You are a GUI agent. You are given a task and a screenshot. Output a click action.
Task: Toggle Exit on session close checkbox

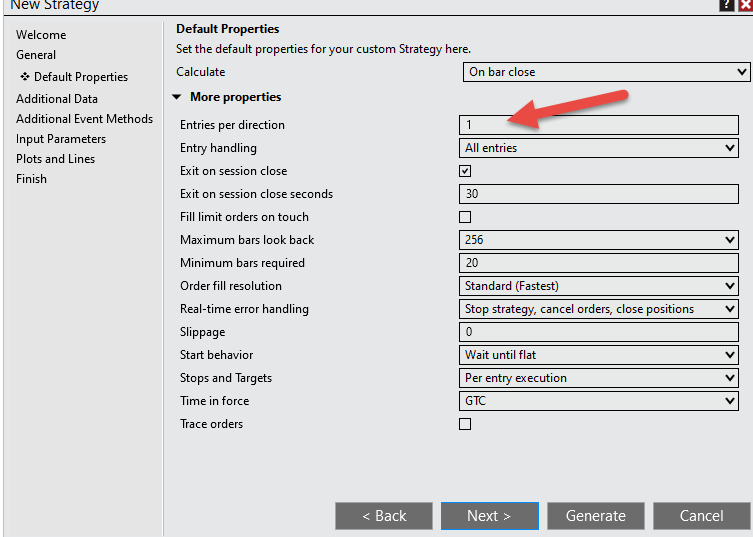[465, 171]
